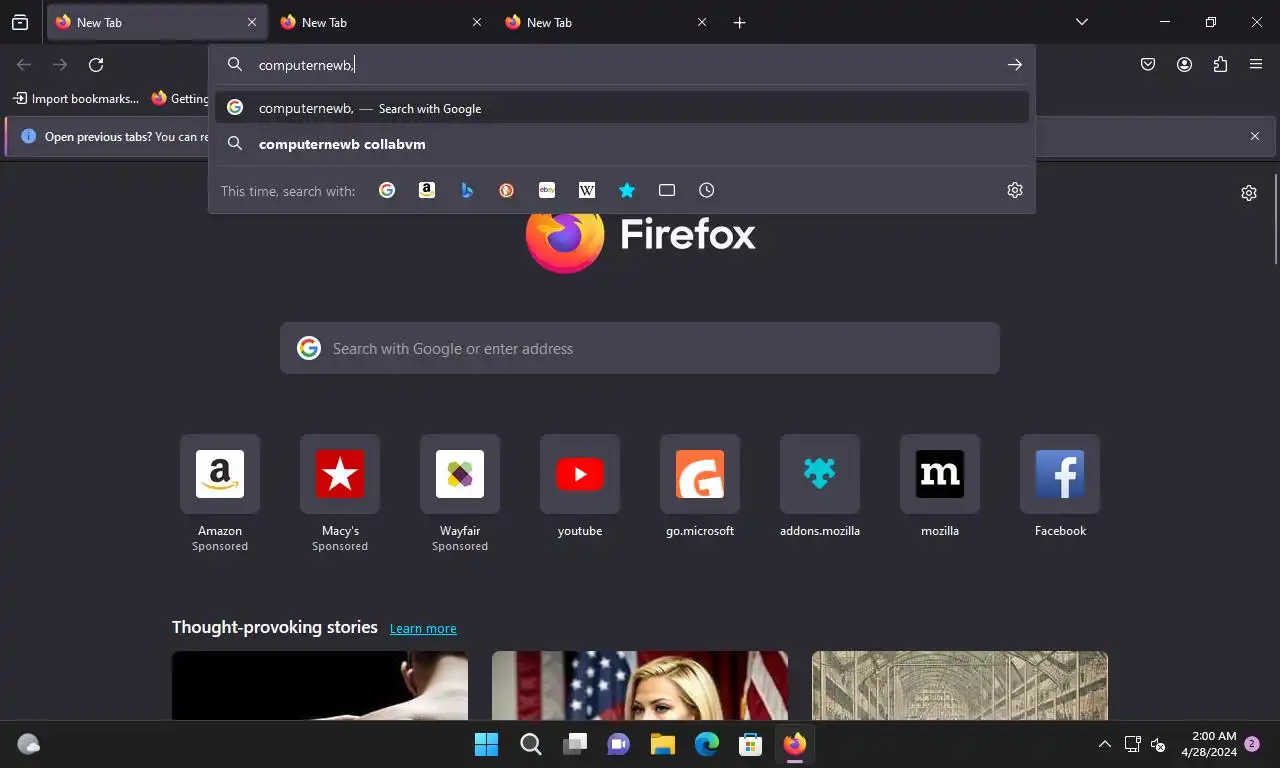
Task: Show hidden system tray icons
Action: tap(1105, 744)
